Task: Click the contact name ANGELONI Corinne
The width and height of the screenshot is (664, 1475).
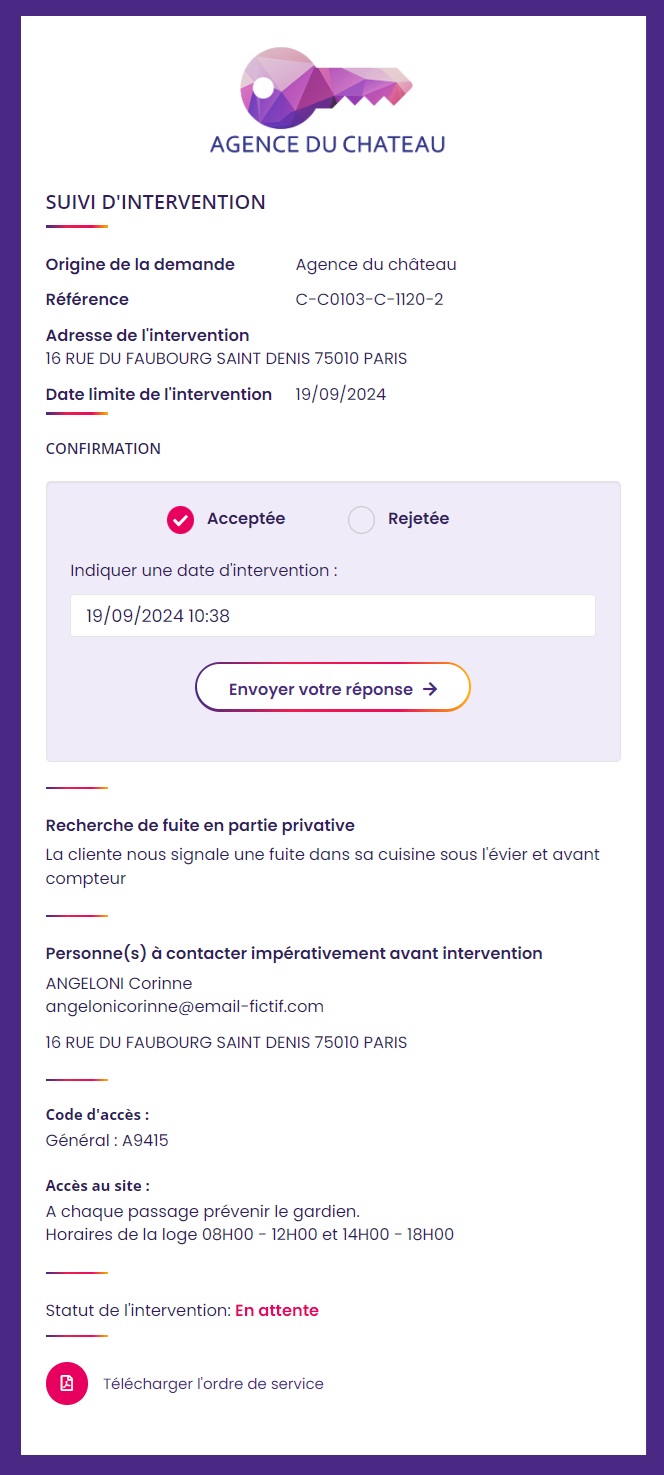Action: pyautogui.click(x=119, y=983)
